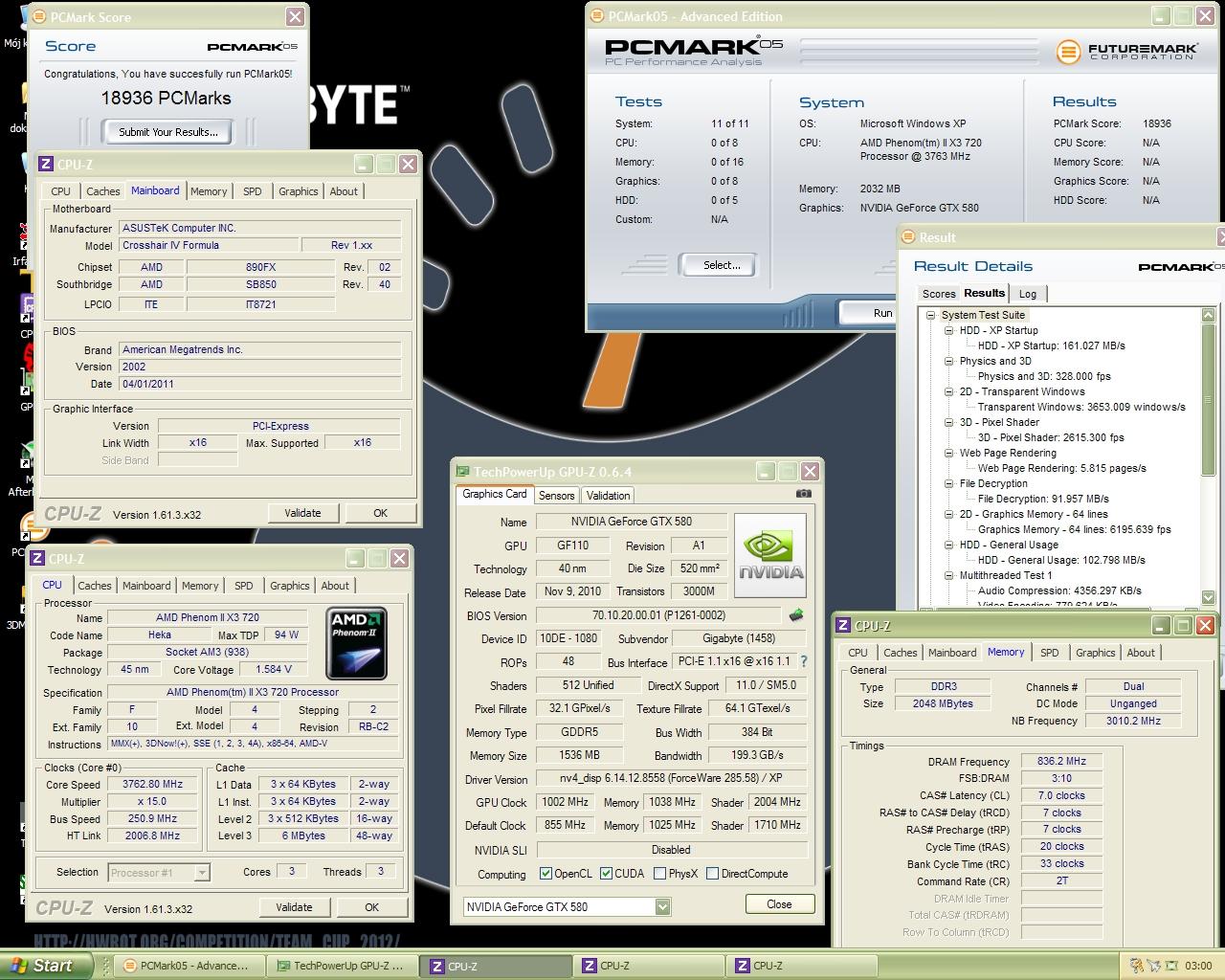Click the NVIDIA logo in GPU-Z

[769, 556]
